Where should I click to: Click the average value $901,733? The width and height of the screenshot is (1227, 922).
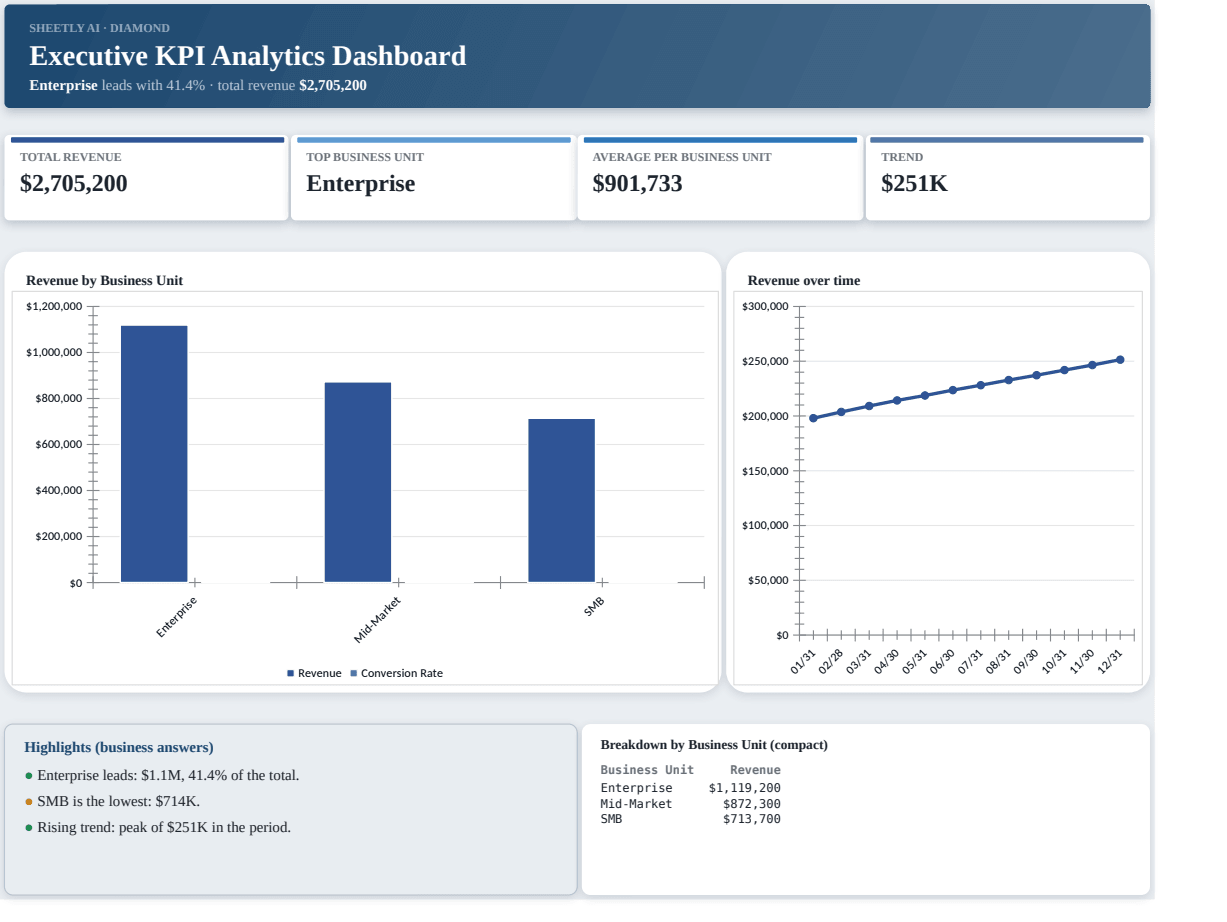(x=637, y=184)
